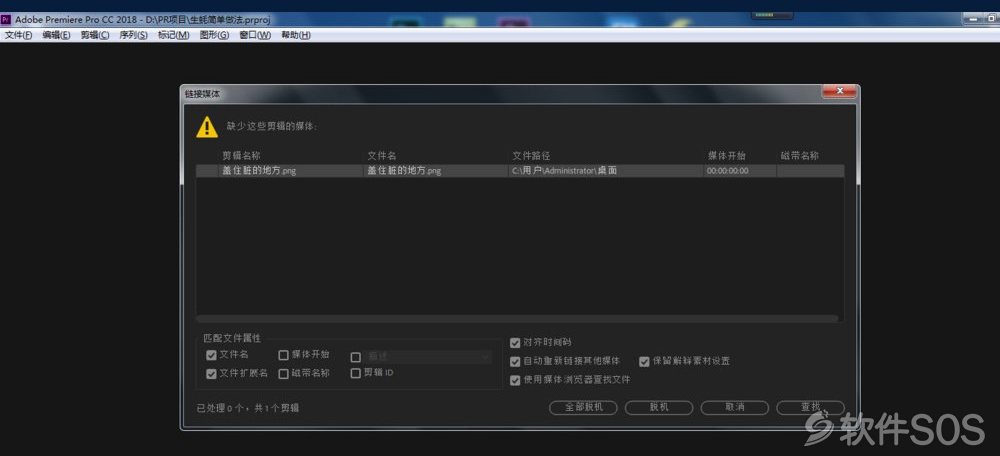Image resolution: width=1000 pixels, height=456 pixels.
Task: Enable the 媒体开始 match checkbox
Action: tap(284, 355)
